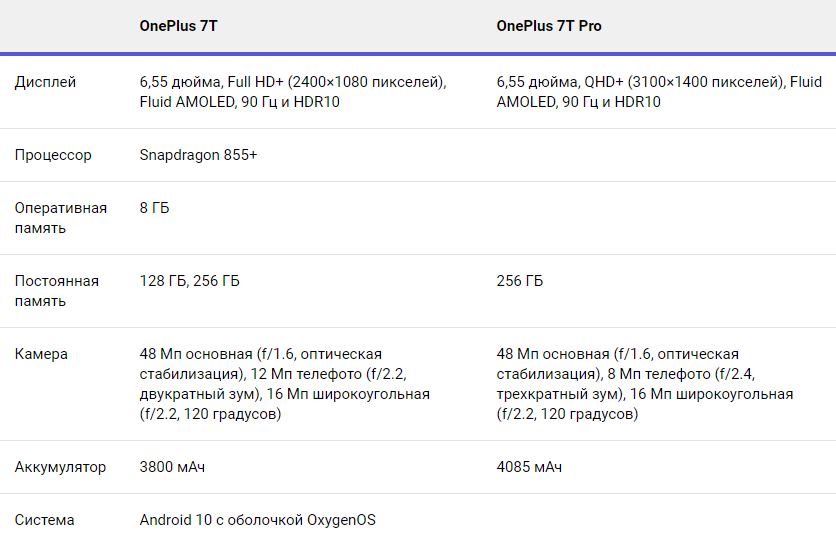Select the Дисплей row label
Screen dimensions: 836x545
click(45, 82)
